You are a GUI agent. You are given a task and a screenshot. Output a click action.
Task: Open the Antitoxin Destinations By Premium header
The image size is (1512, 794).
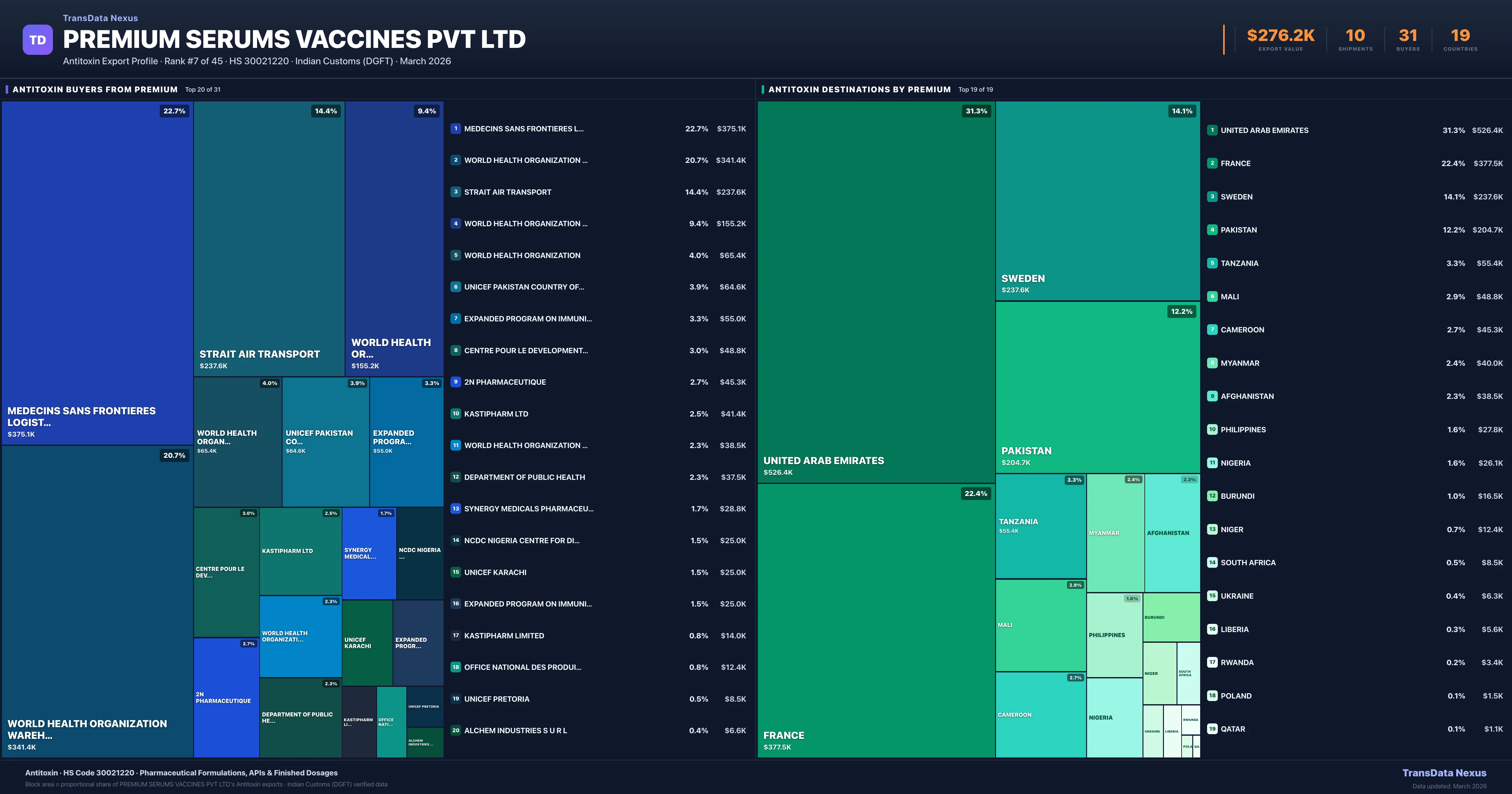[859, 89]
